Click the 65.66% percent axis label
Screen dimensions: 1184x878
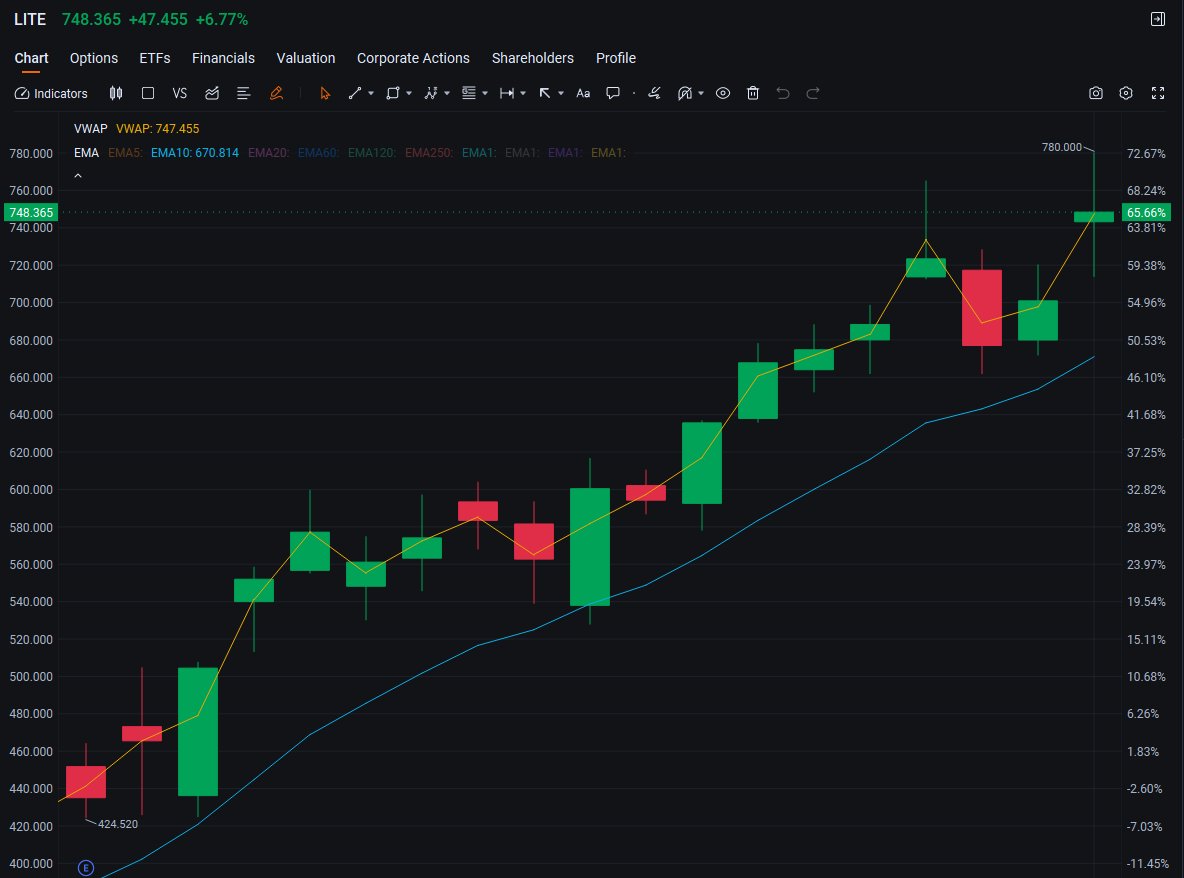[x=1146, y=213]
